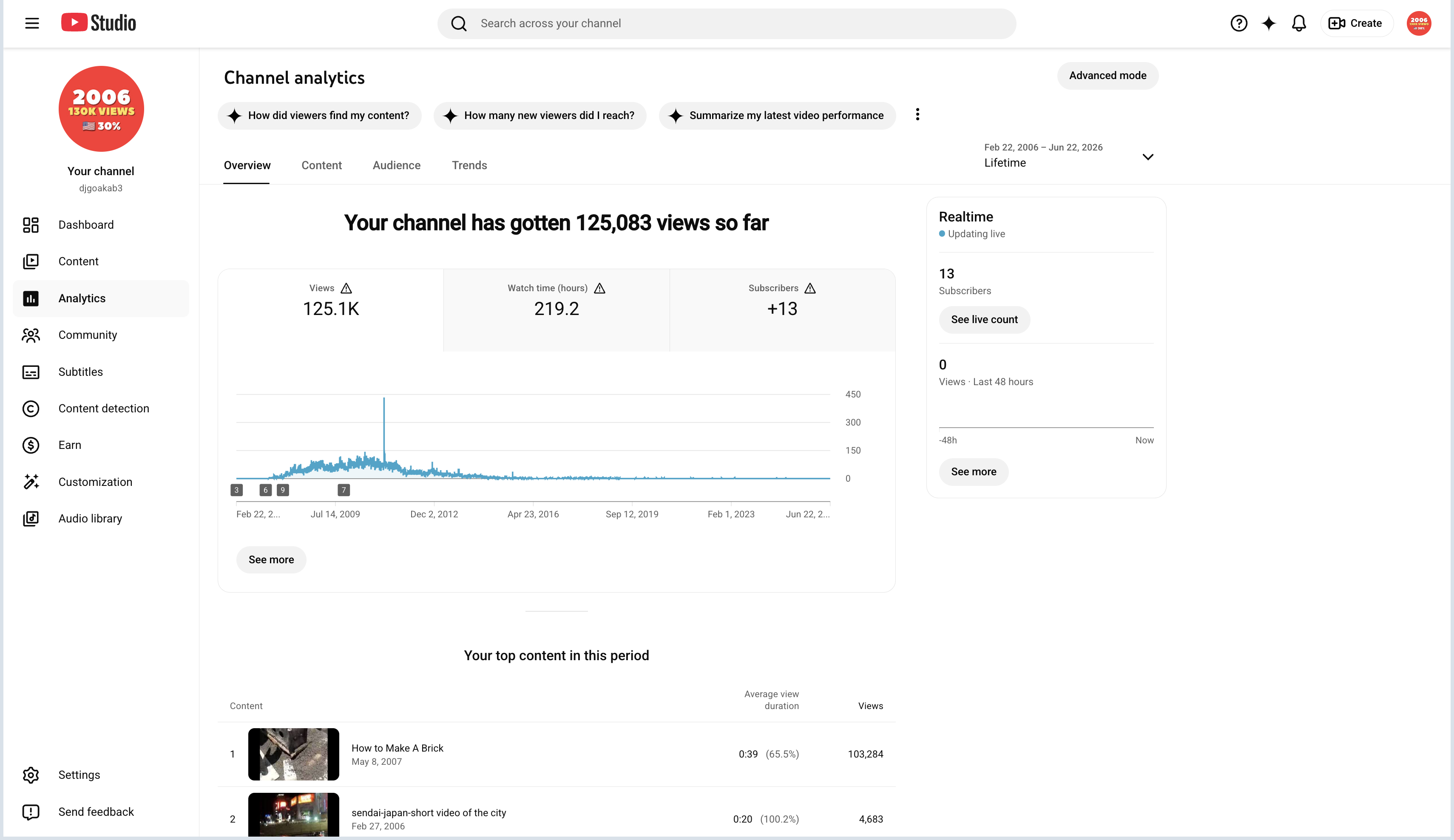Click the Advanced mode button

click(1107, 76)
